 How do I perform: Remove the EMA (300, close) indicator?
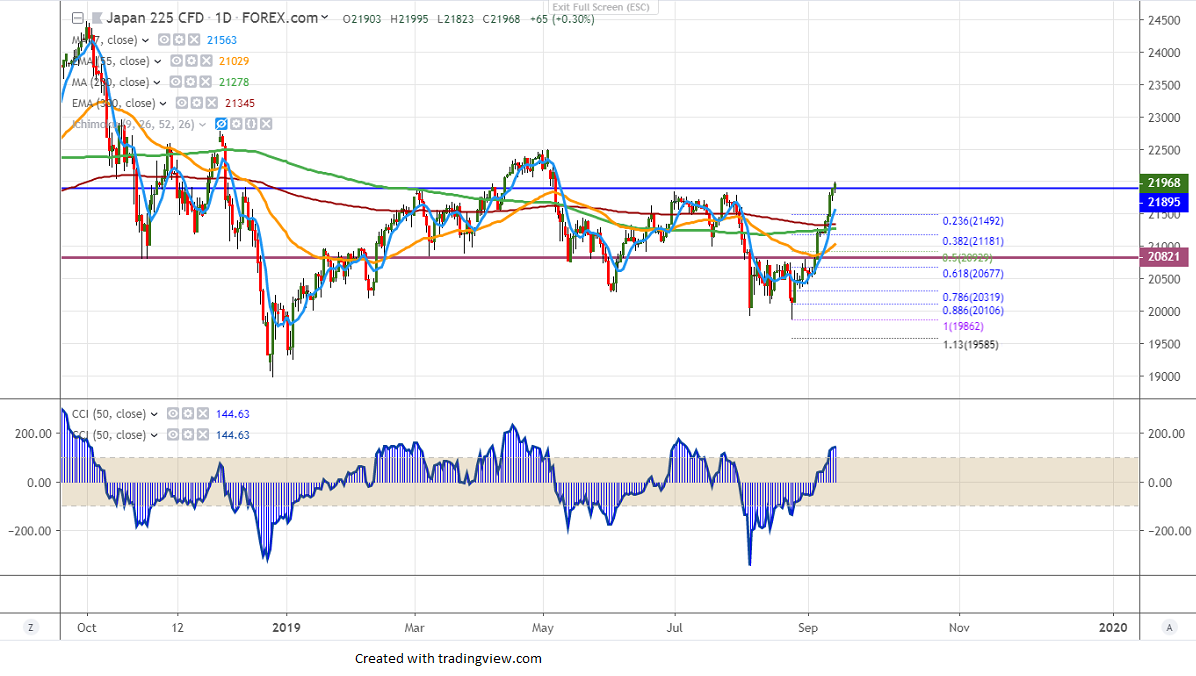tap(211, 103)
